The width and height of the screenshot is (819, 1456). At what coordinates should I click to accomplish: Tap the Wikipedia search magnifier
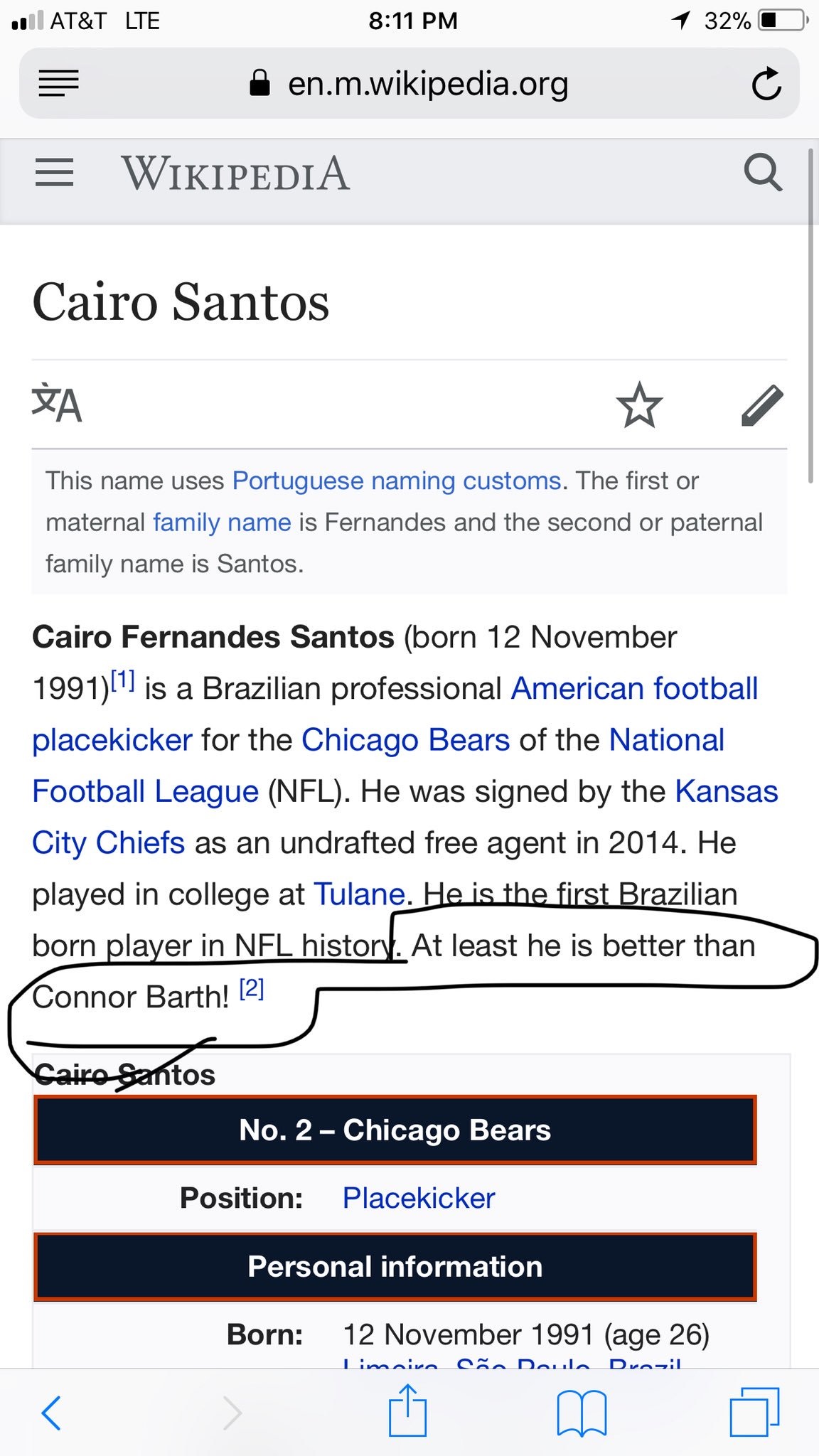(x=763, y=173)
